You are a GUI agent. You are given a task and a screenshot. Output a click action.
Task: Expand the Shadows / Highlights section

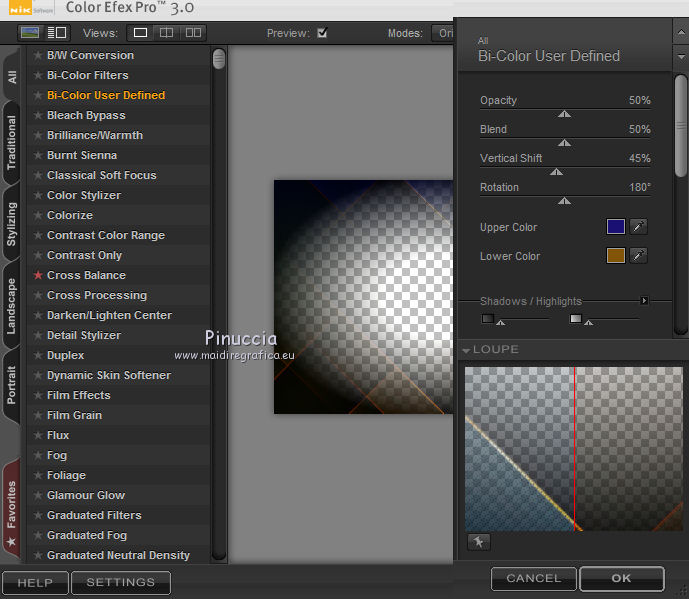644,301
